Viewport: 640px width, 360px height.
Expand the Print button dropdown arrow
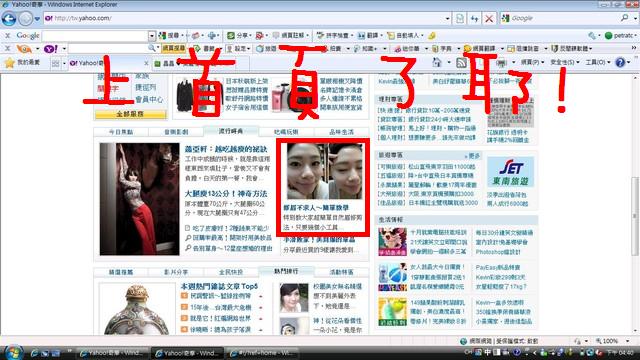pyautogui.click(x=513, y=63)
